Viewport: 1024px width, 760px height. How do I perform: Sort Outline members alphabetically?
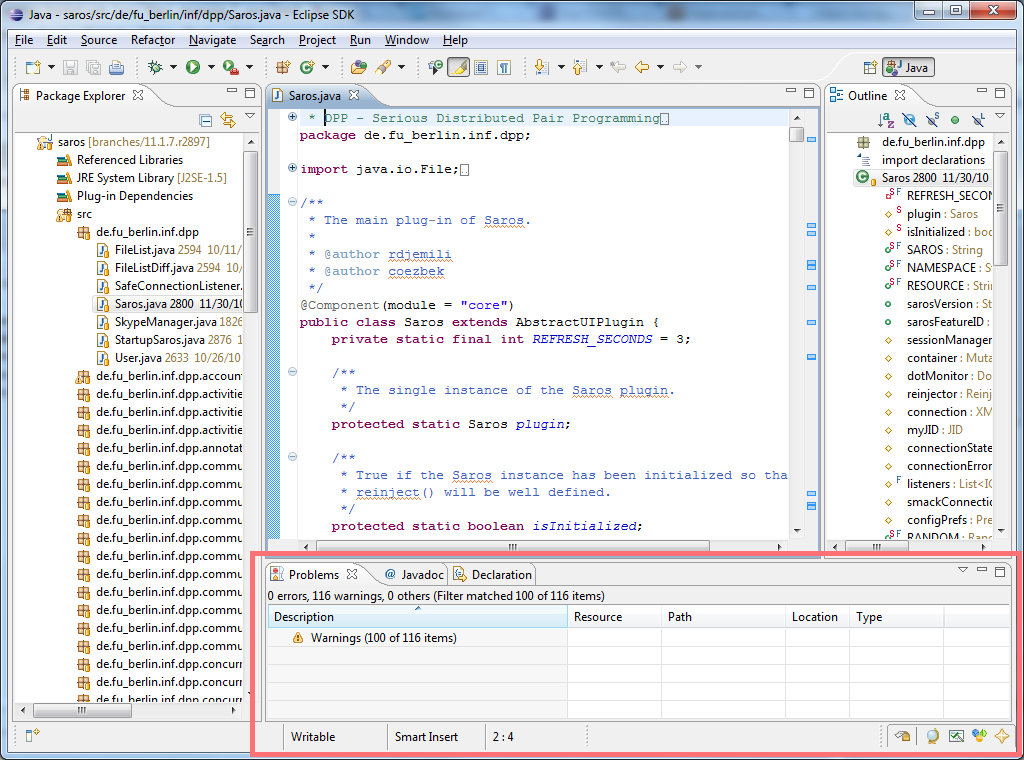[x=886, y=120]
